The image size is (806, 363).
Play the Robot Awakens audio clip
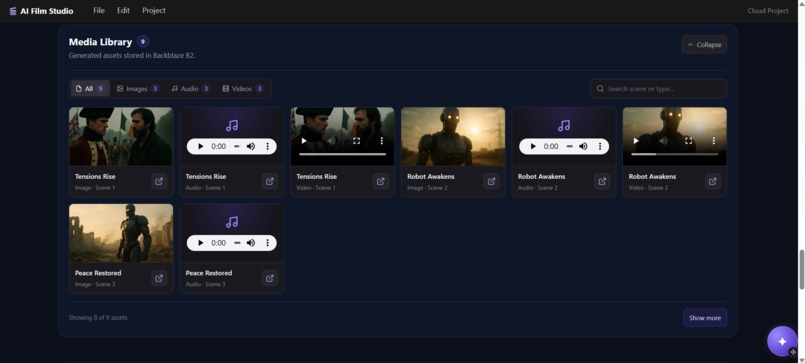tap(533, 147)
